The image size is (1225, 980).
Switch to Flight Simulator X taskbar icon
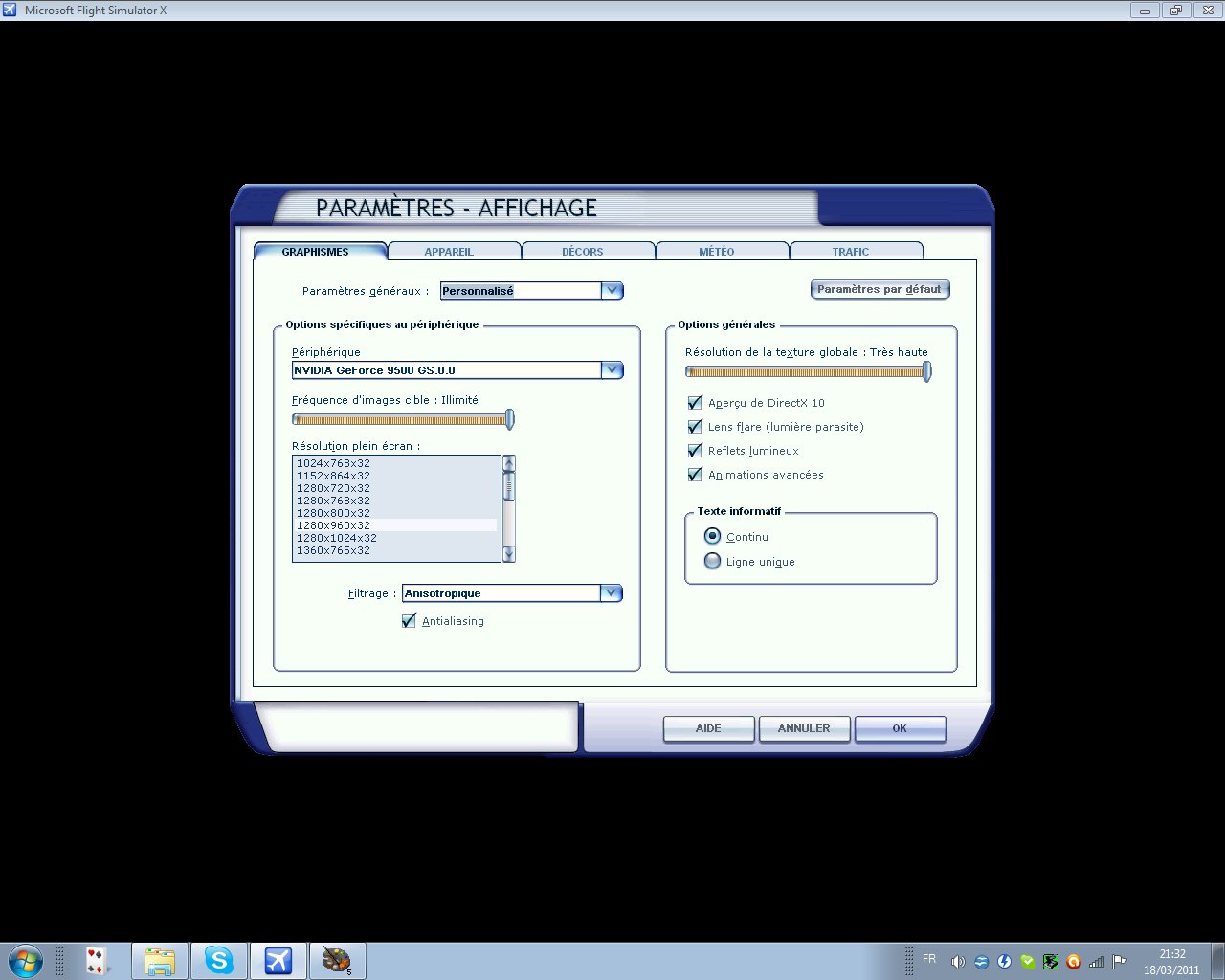pyautogui.click(x=278, y=960)
